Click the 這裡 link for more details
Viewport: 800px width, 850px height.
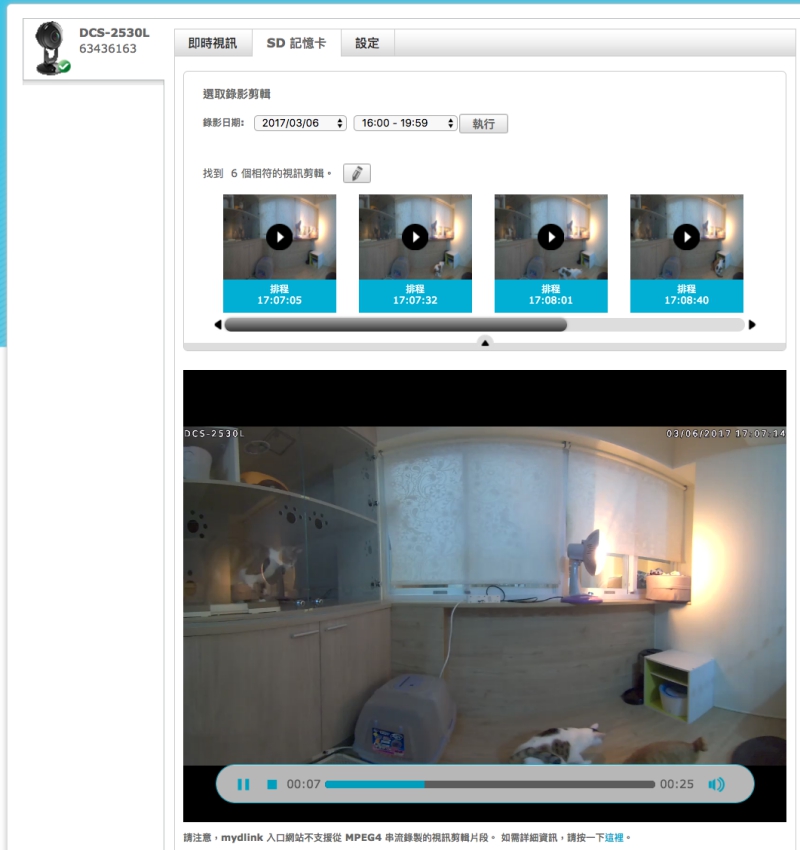pos(614,838)
